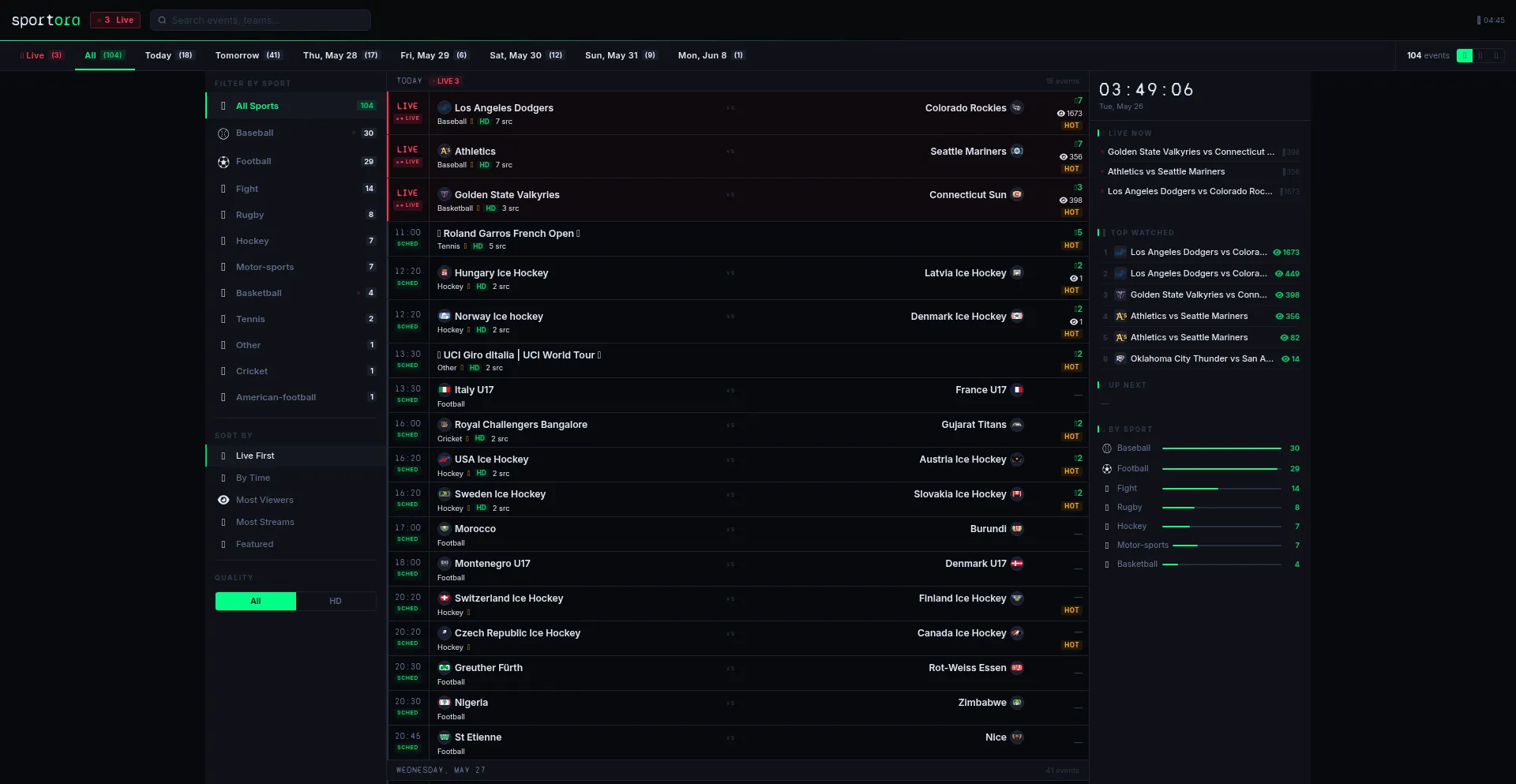1516x784 pixels.
Task: Filter by All Sports in the sidebar
Action: point(296,106)
